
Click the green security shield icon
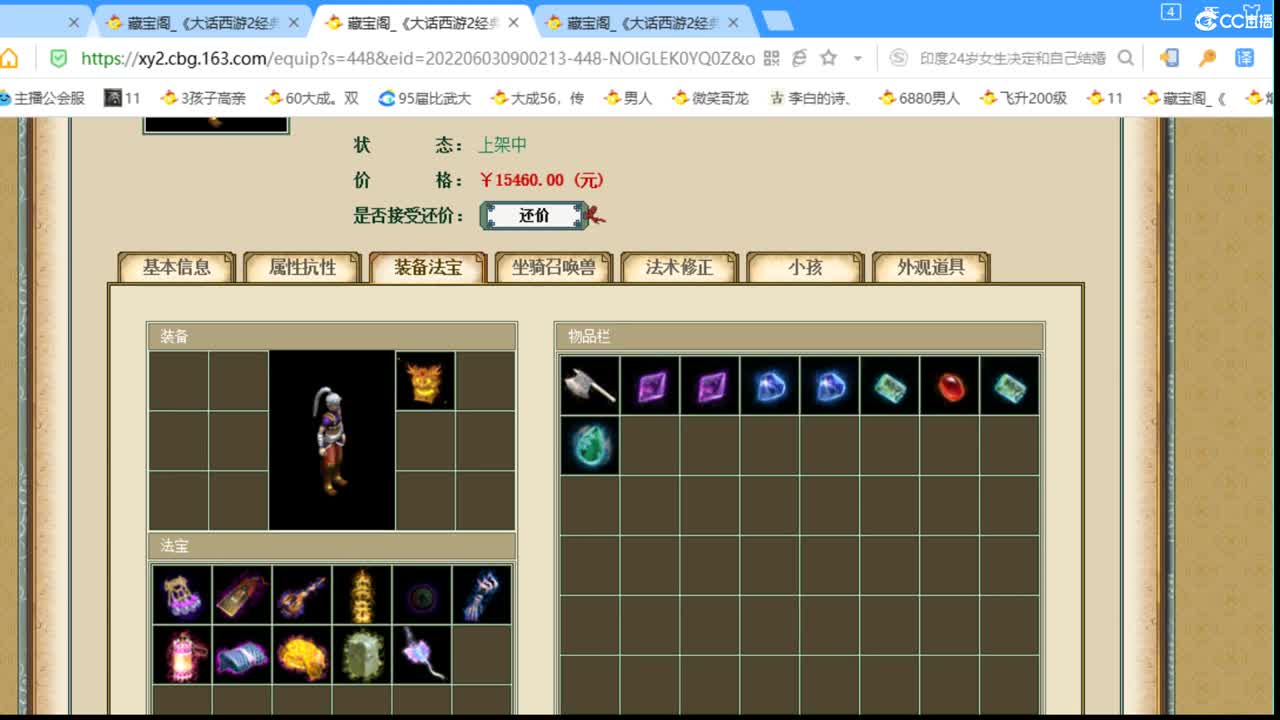58,58
